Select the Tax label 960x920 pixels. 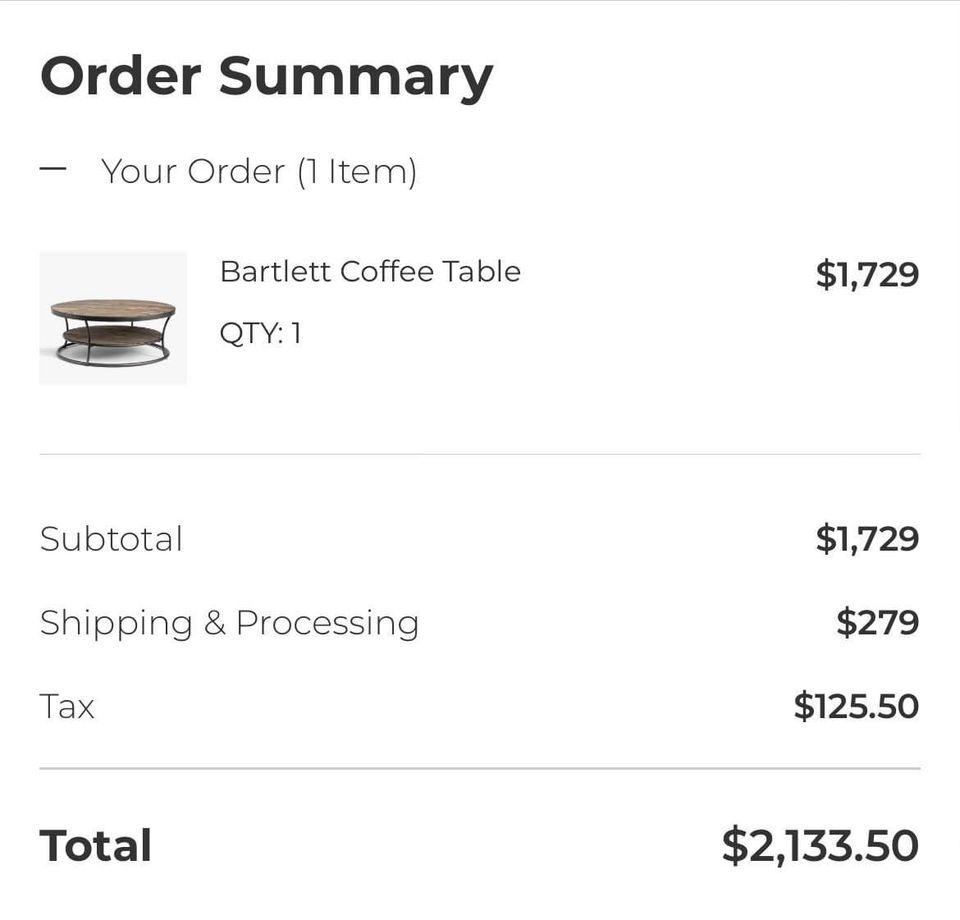[67, 707]
